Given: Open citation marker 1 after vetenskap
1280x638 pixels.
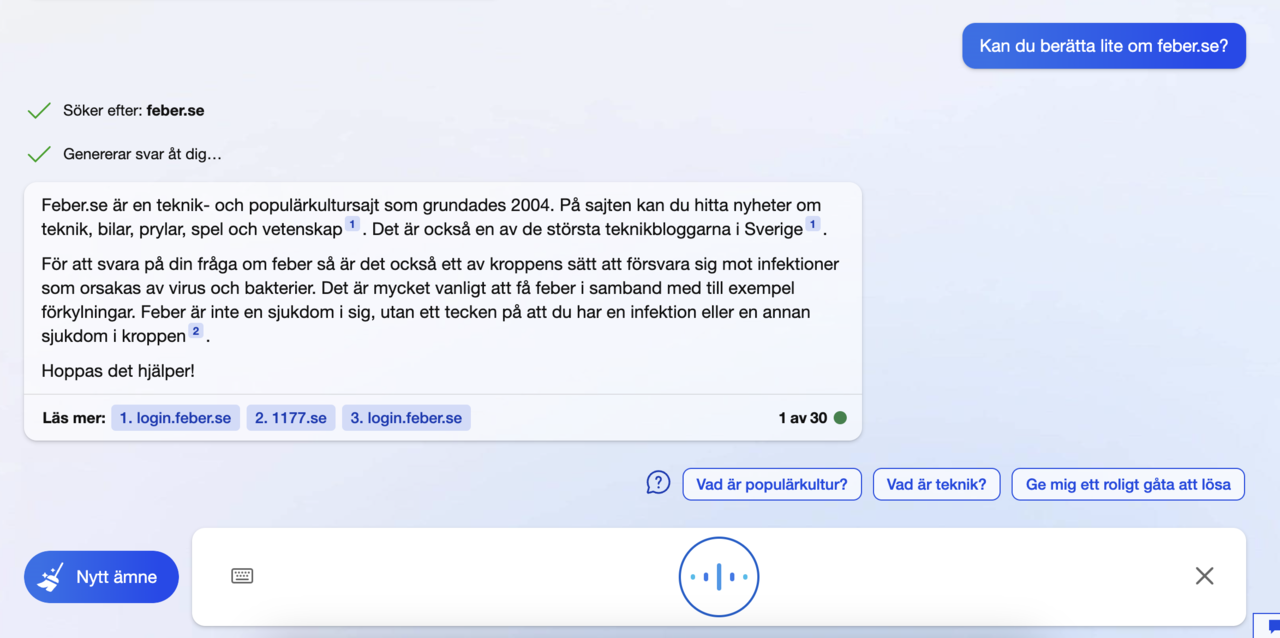Looking at the screenshot, I should click(x=351, y=226).
